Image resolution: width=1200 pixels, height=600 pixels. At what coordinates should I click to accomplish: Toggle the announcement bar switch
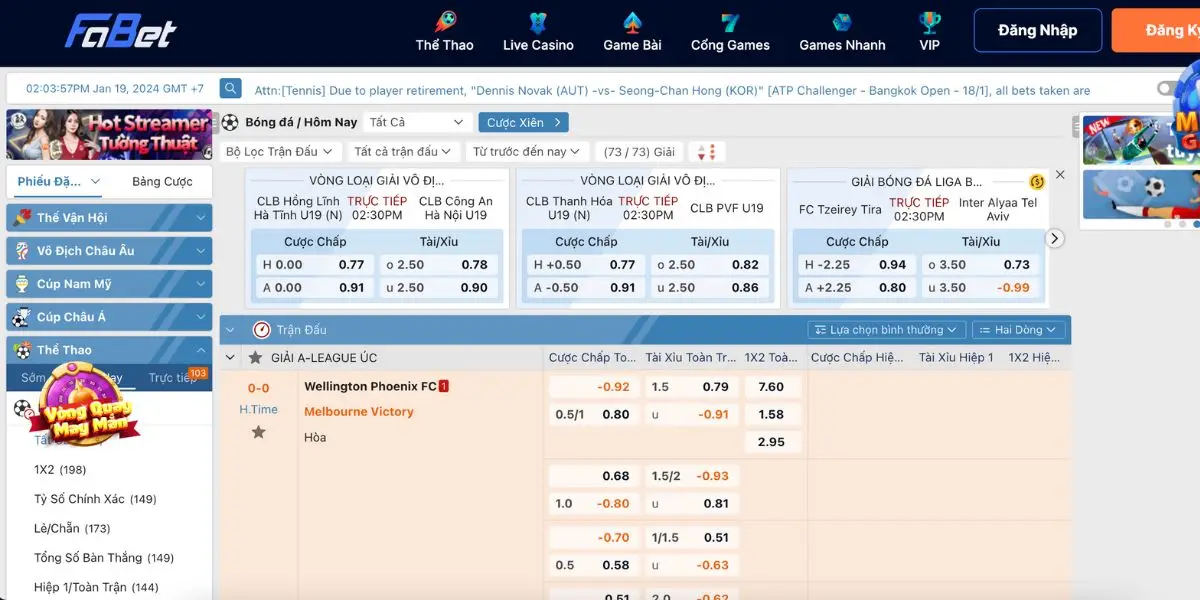(x=1168, y=89)
